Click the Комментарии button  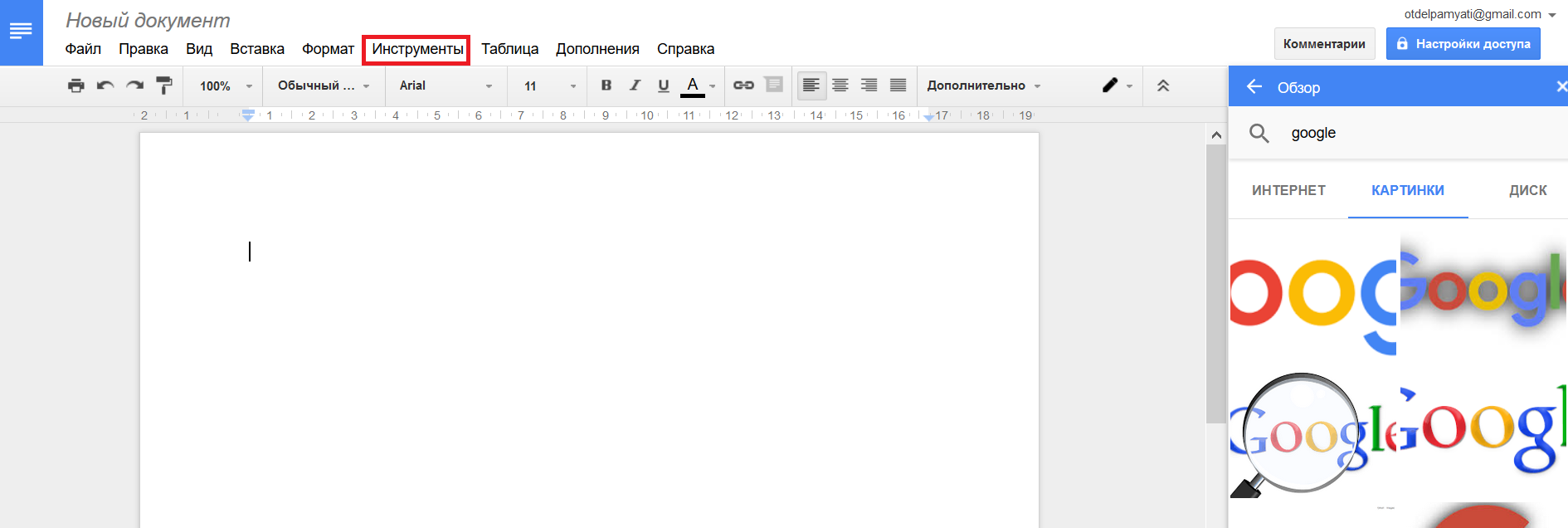[x=1324, y=44]
